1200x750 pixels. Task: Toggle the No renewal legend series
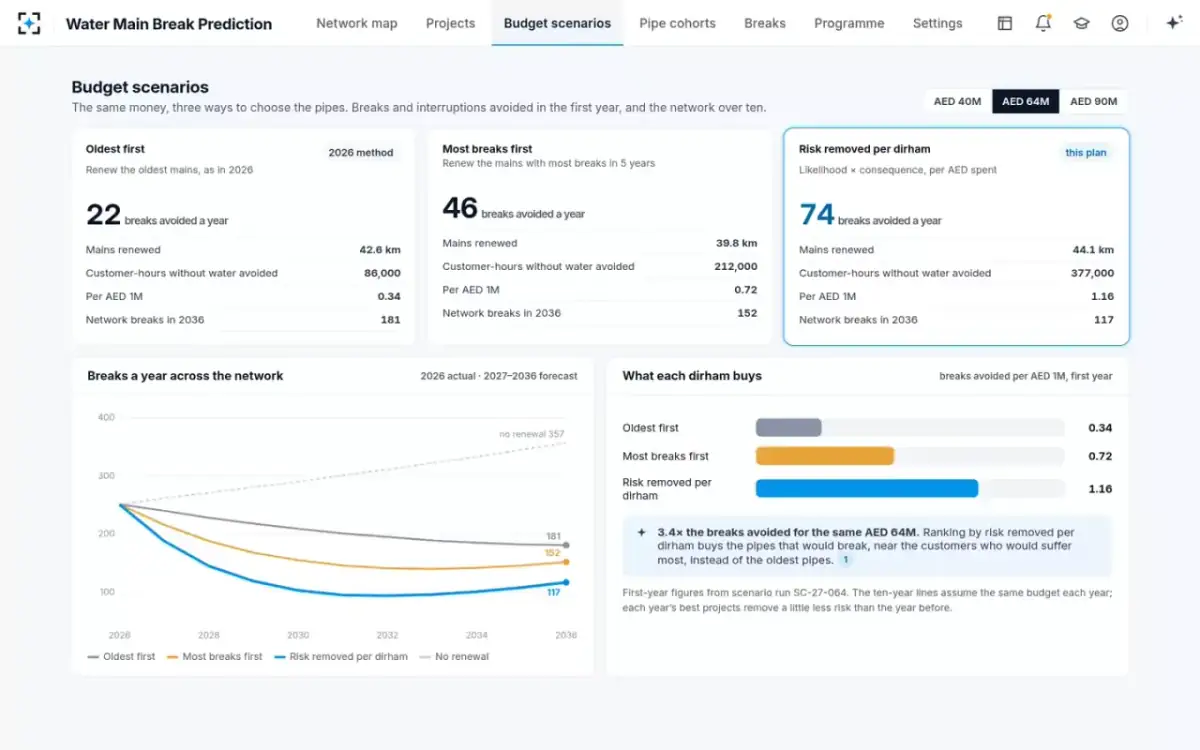pyautogui.click(x=454, y=657)
